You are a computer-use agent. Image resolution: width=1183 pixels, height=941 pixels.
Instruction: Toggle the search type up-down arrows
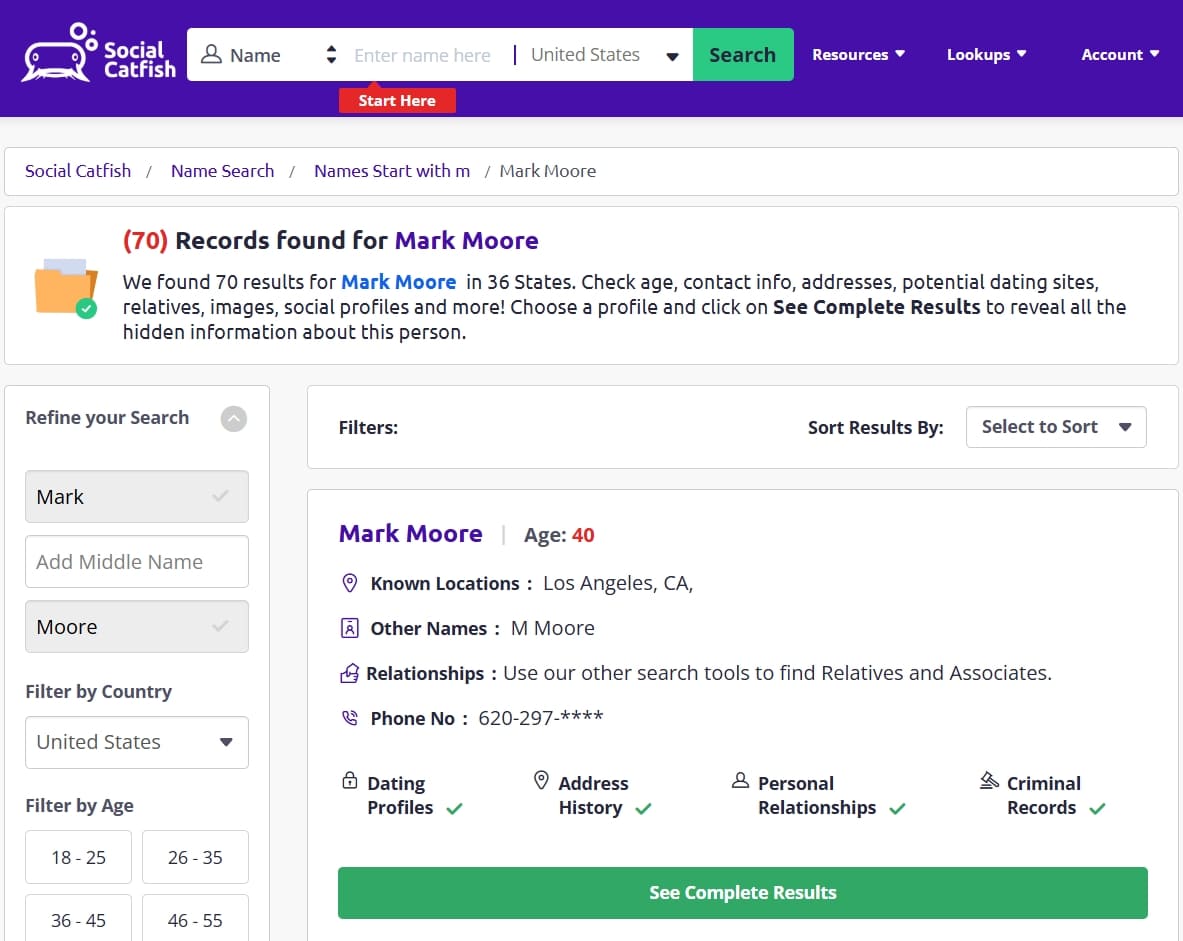coord(330,54)
